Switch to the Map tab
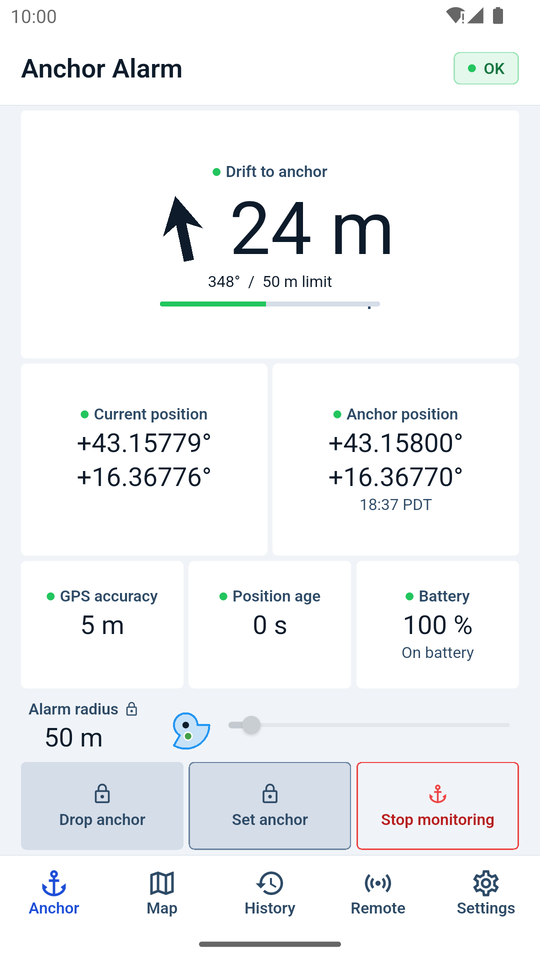Screen dimensions: 540x960 162,893
